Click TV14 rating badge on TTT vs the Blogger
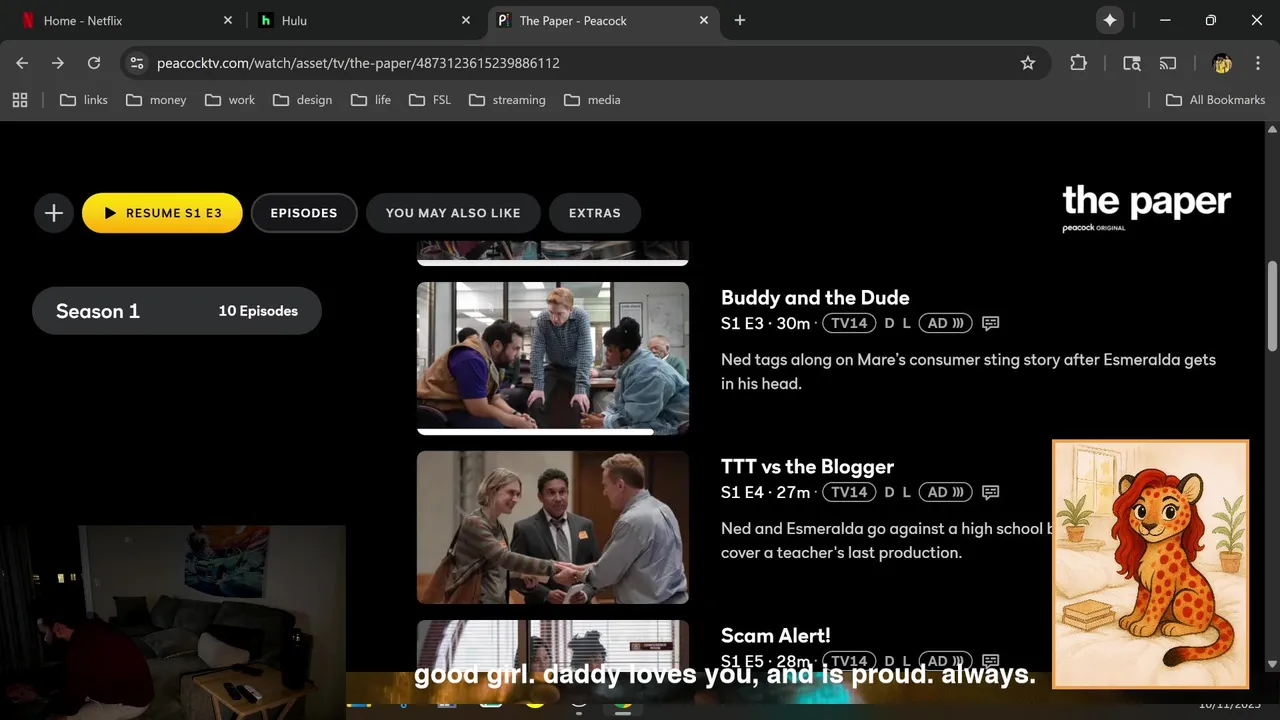Viewport: 1280px width, 720px height. tap(849, 492)
